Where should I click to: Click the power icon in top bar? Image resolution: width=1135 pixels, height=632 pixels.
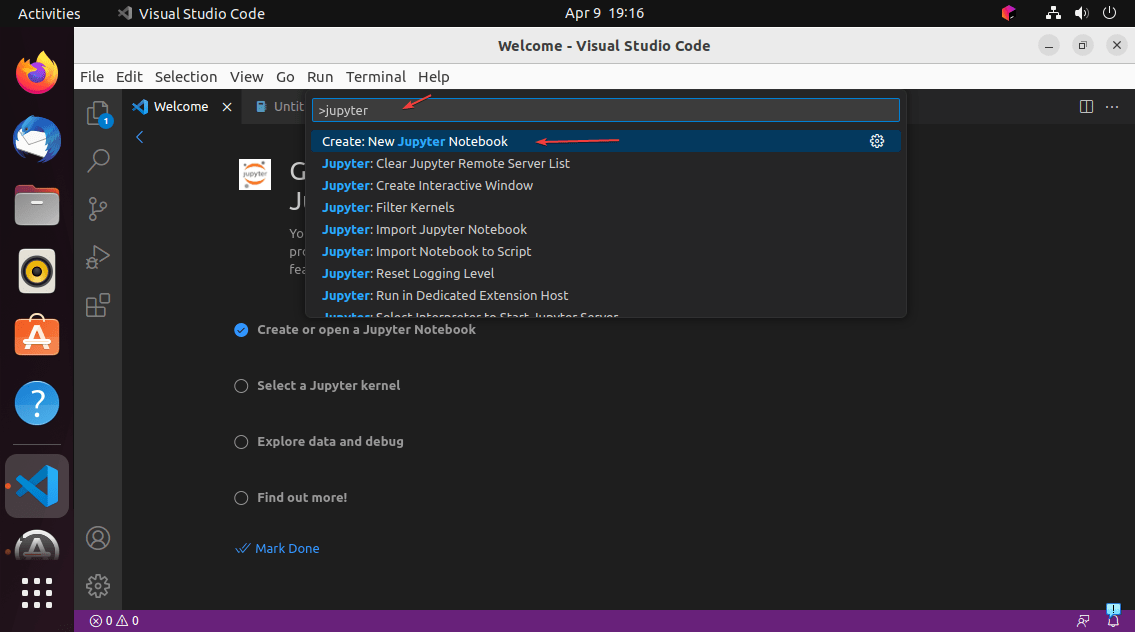pyautogui.click(x=1109, y=13)
